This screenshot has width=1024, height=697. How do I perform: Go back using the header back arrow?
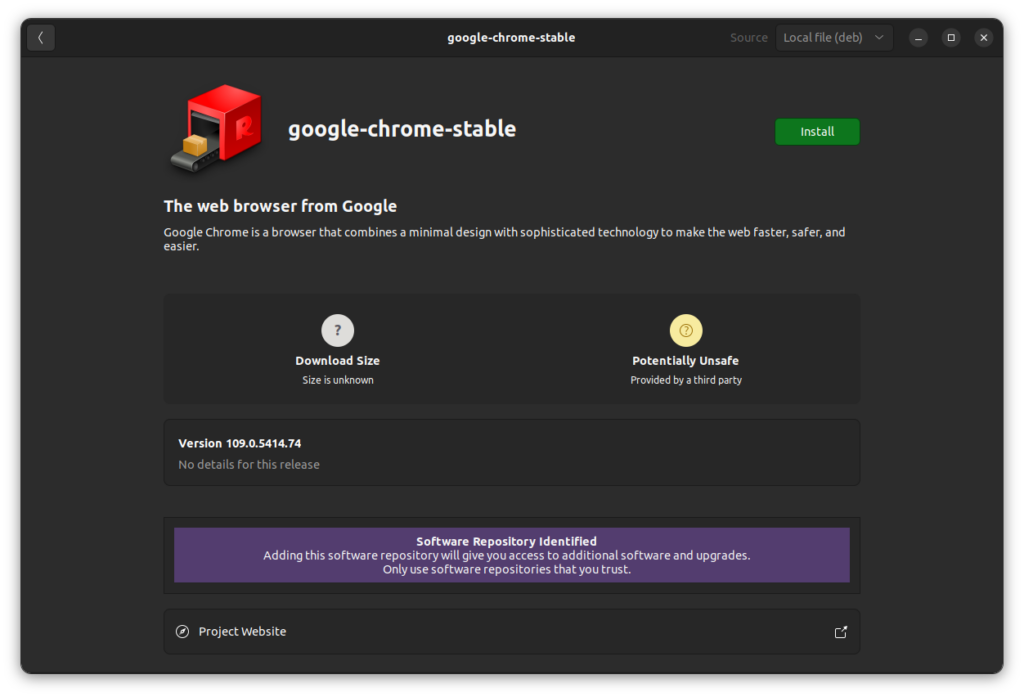tap(40, 37)
